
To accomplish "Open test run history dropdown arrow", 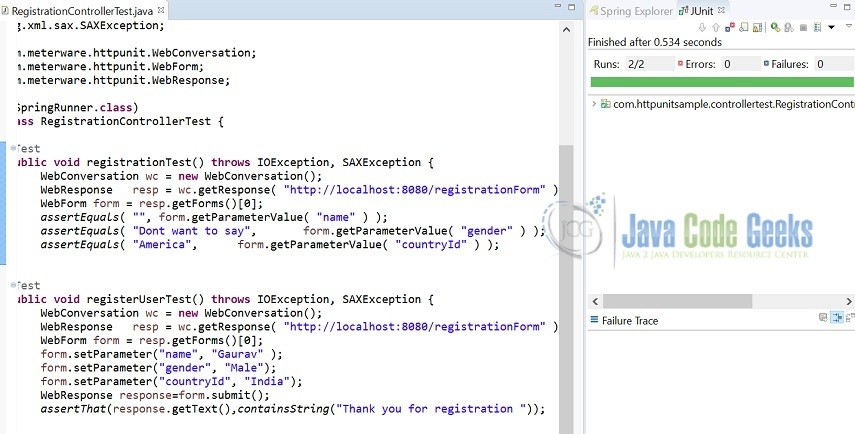I will [x=832, y=27].
